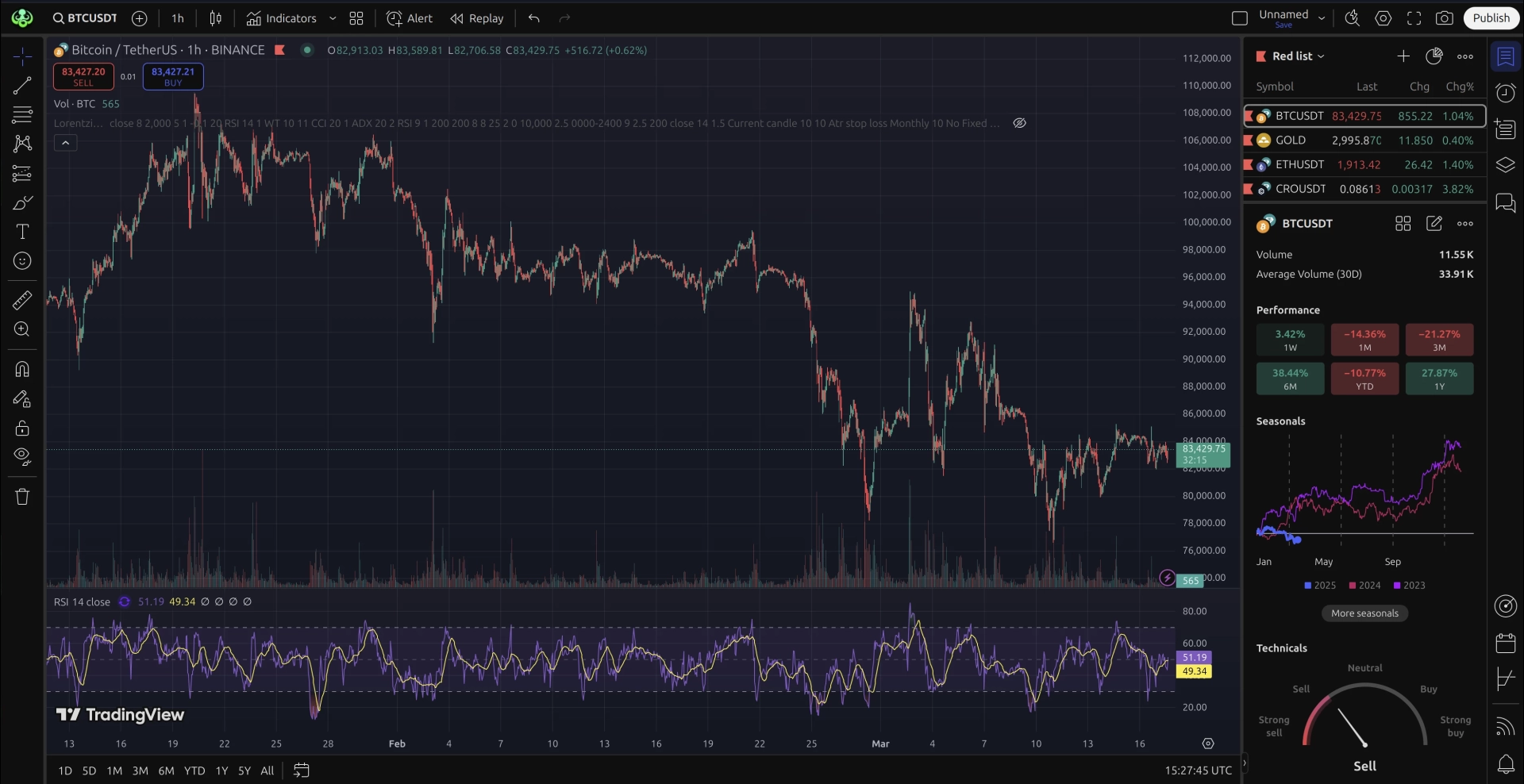
Task: Open the alerts clock panel
Action: point(1506,93)
